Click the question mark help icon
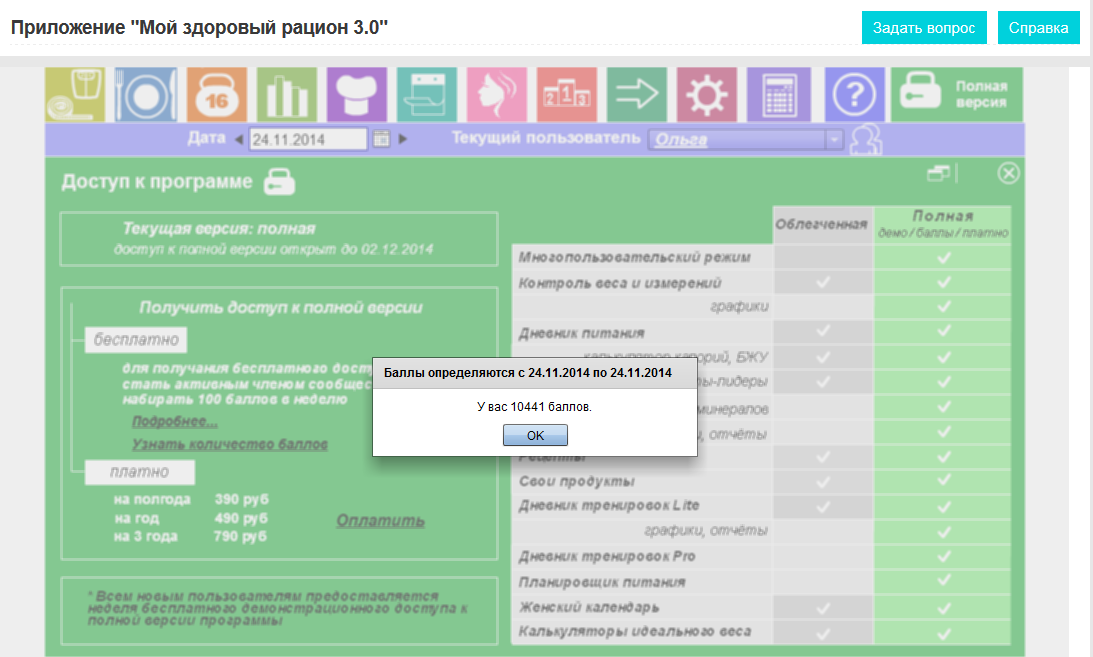This screenshot has width=1093, height=657. point(854,95)
